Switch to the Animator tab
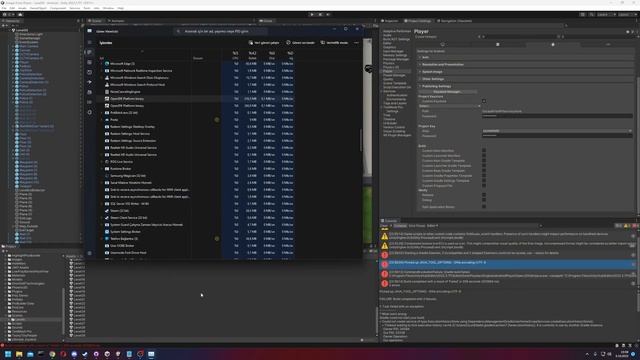This screenshot has width=640, height=360. 116,21
